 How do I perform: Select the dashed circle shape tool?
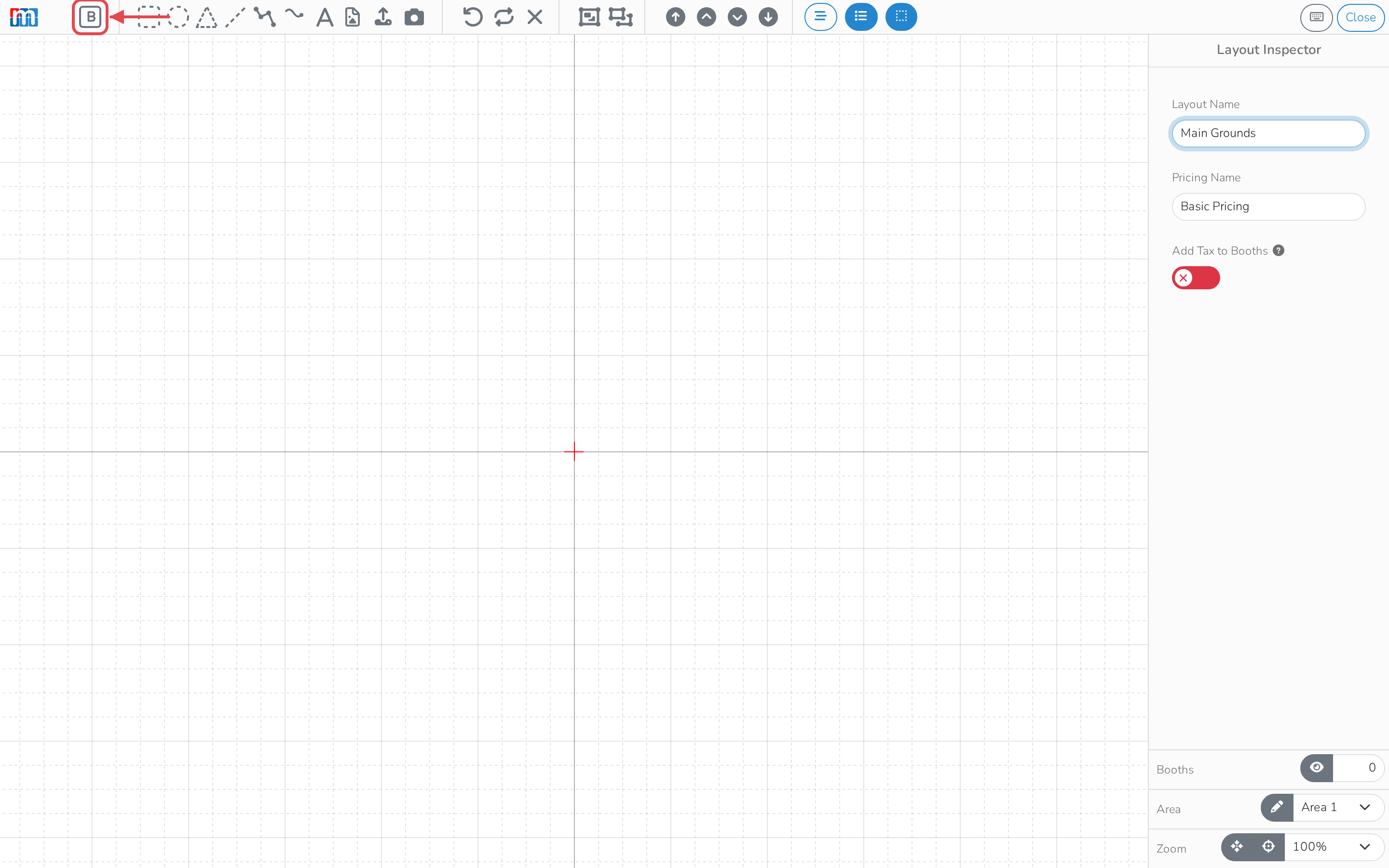tap(178, 17)
